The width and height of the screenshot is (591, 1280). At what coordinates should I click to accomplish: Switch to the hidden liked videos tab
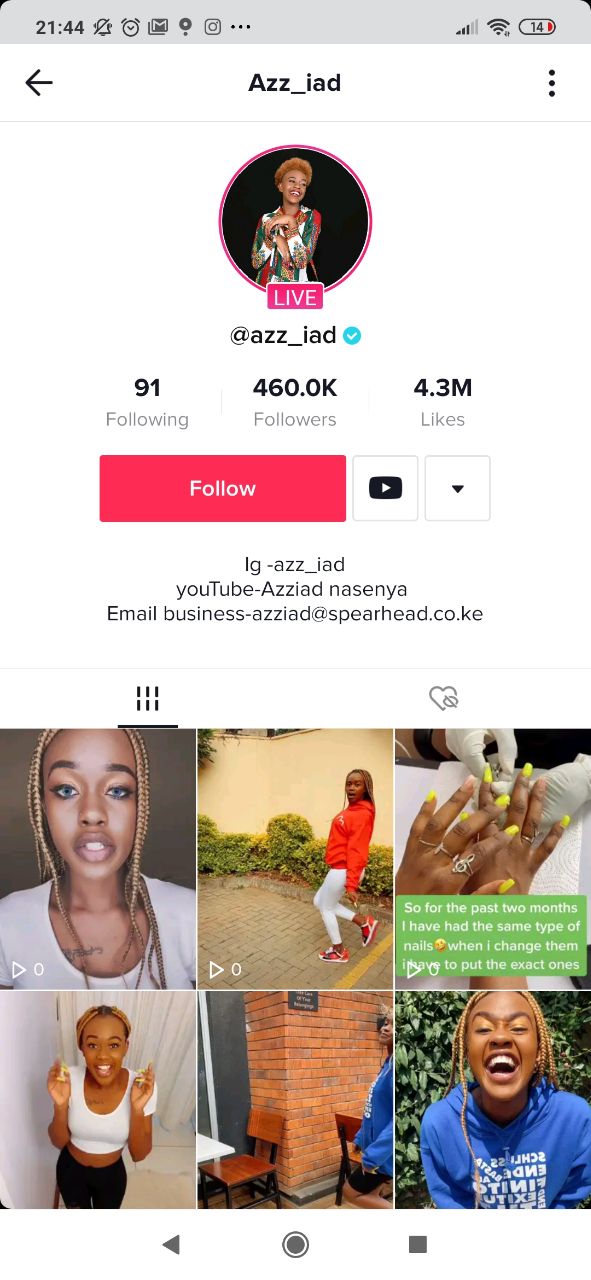coord(443,698)
